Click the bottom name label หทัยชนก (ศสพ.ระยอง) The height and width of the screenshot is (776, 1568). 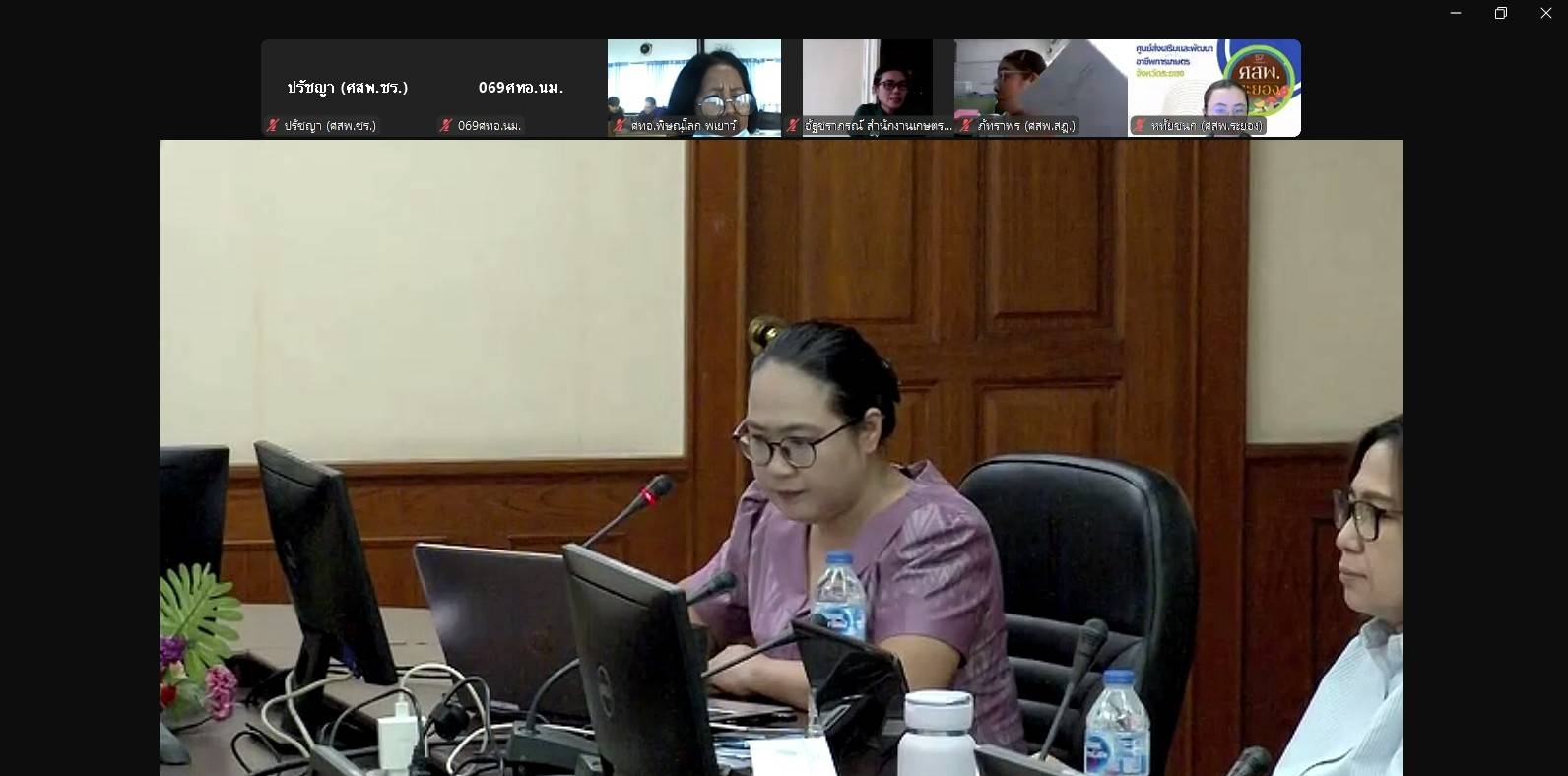pyautogui.click(x=1206, y=126)
